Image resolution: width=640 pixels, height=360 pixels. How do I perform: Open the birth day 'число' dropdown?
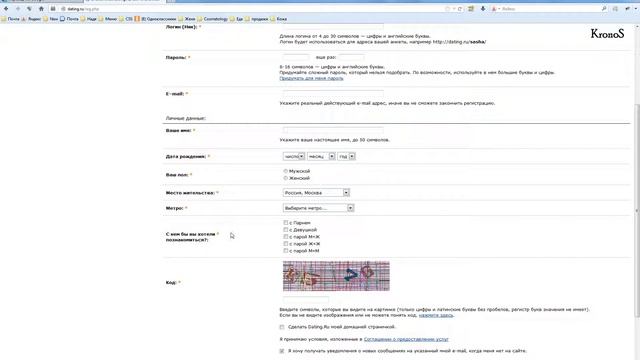click(x=293, y=156)
